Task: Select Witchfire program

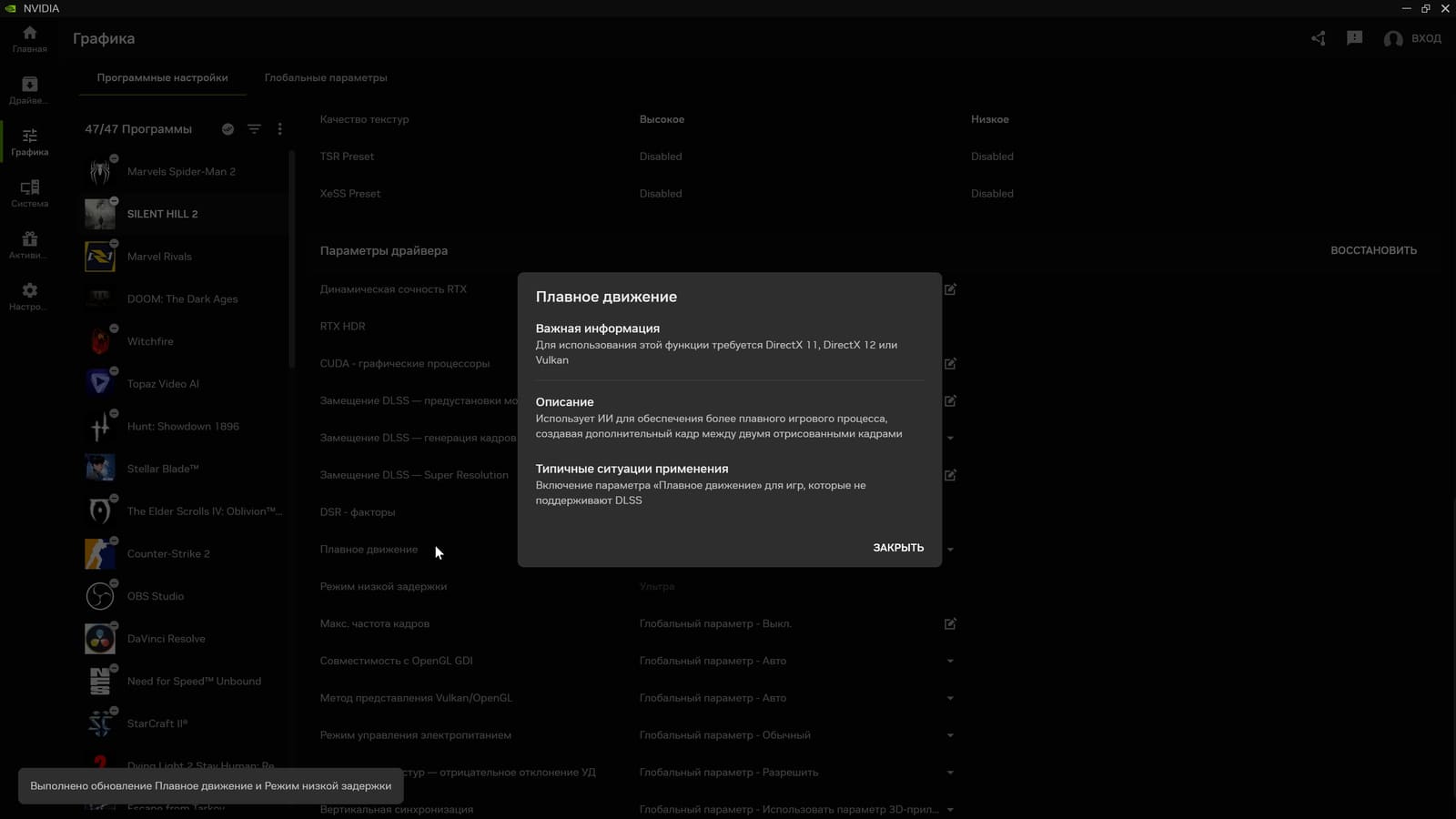Action: click(x=186, y=341)
